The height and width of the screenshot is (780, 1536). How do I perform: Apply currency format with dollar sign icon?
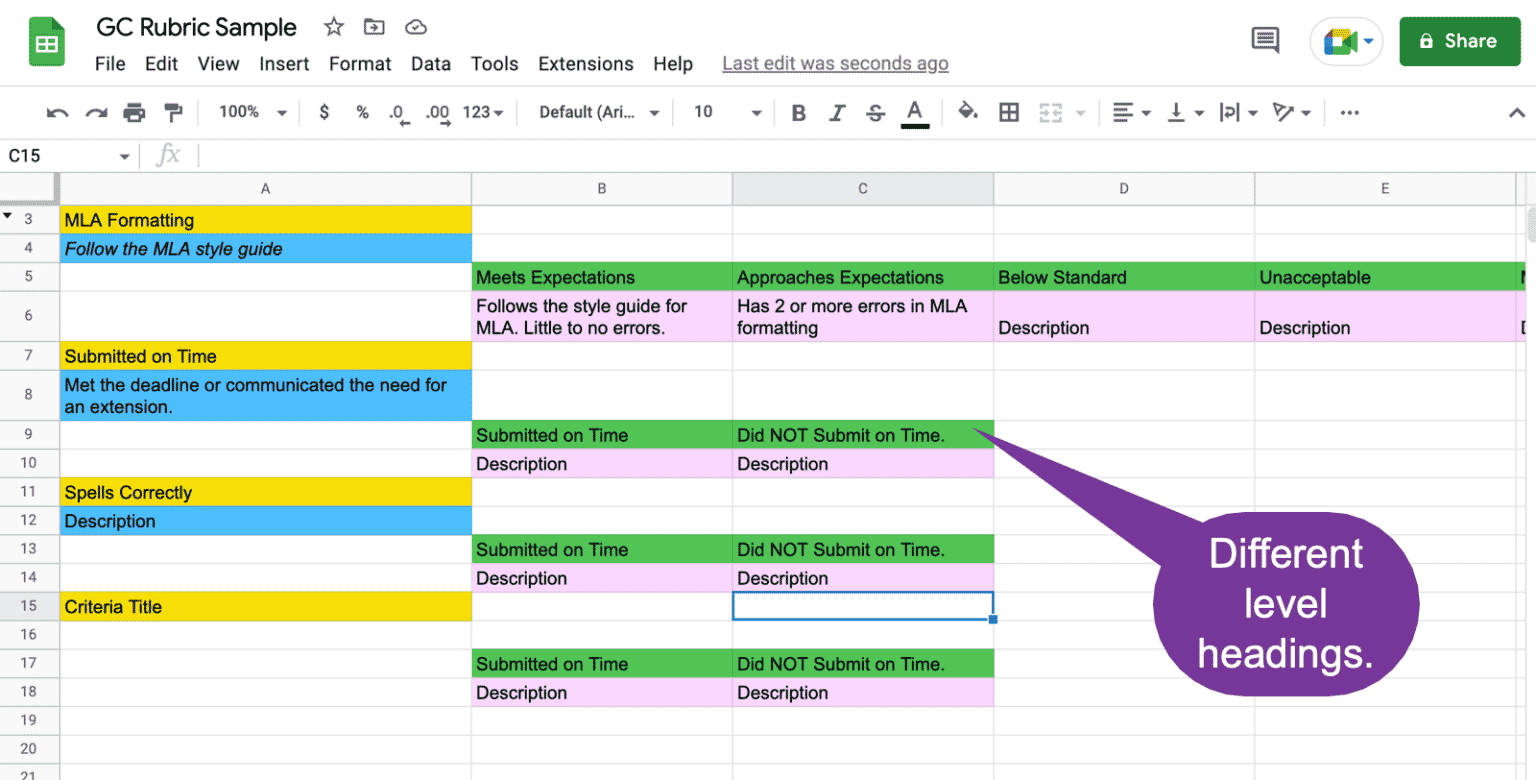click(x=324, y=112)
